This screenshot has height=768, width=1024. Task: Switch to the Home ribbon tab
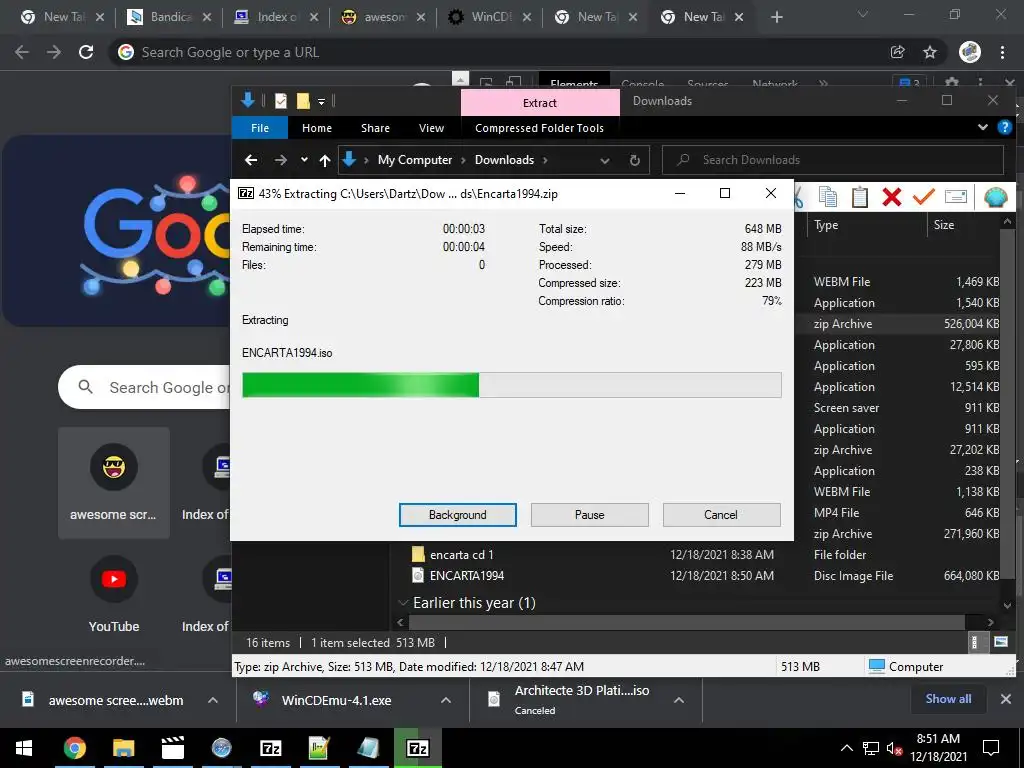point(317,128)
